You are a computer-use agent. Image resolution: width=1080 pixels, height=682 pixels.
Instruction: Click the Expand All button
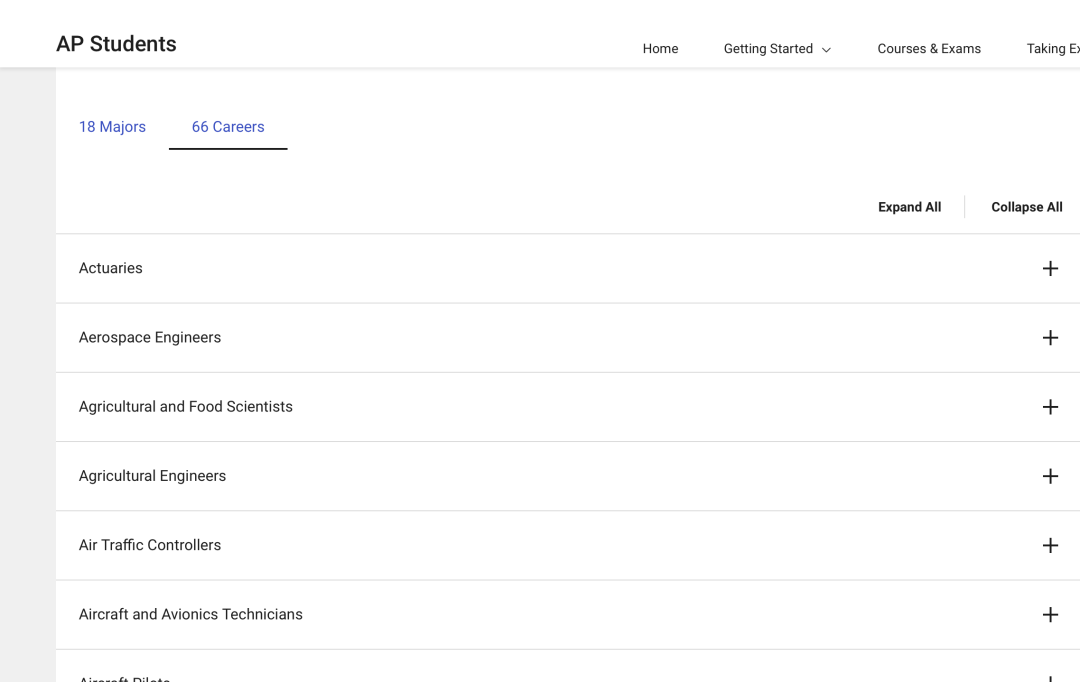click(x=909, y=207)
